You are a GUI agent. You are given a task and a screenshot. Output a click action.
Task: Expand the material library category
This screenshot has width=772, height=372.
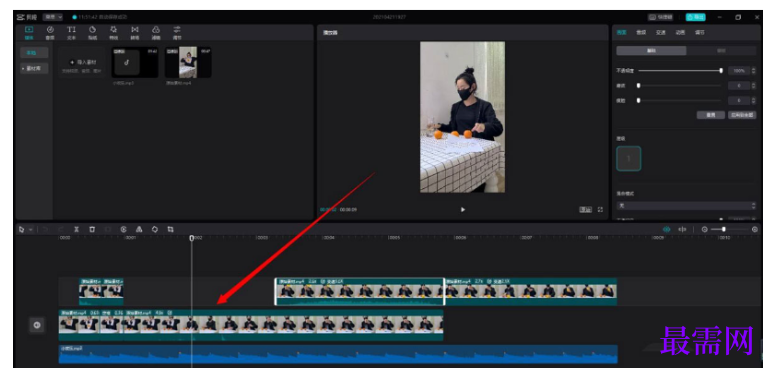pos(34,68)
